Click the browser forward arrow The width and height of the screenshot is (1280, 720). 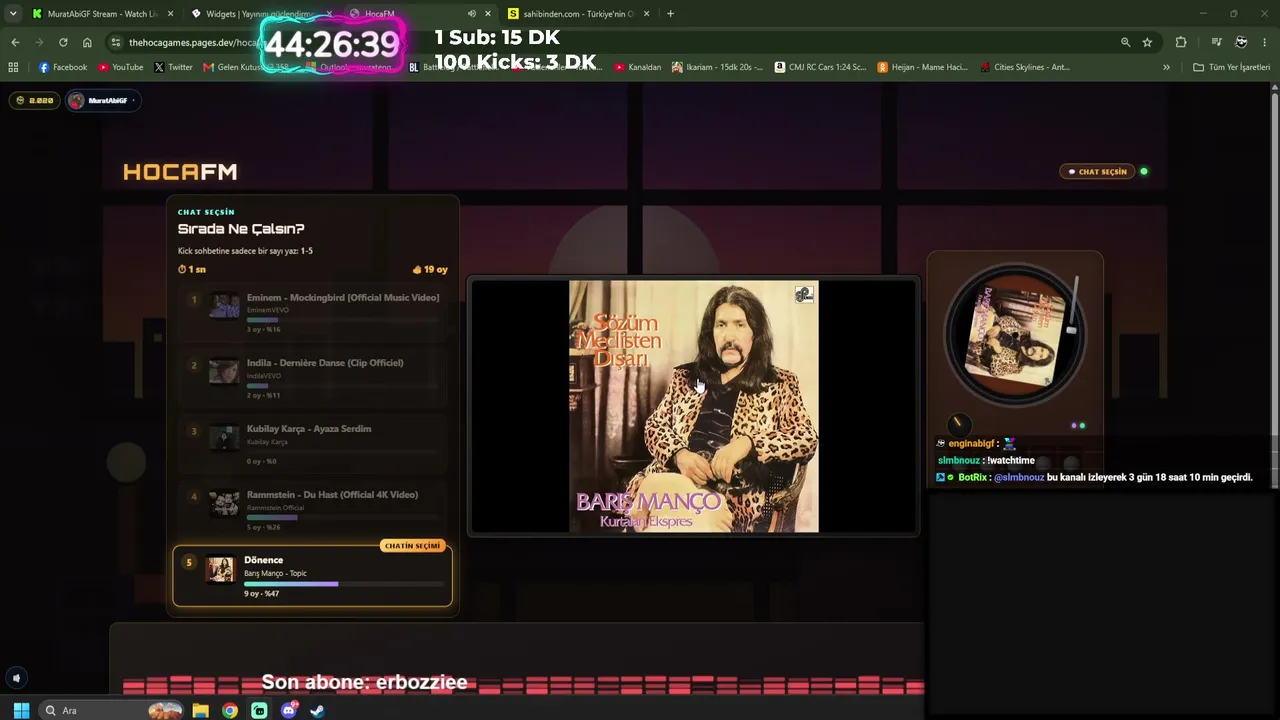(39, 42)
